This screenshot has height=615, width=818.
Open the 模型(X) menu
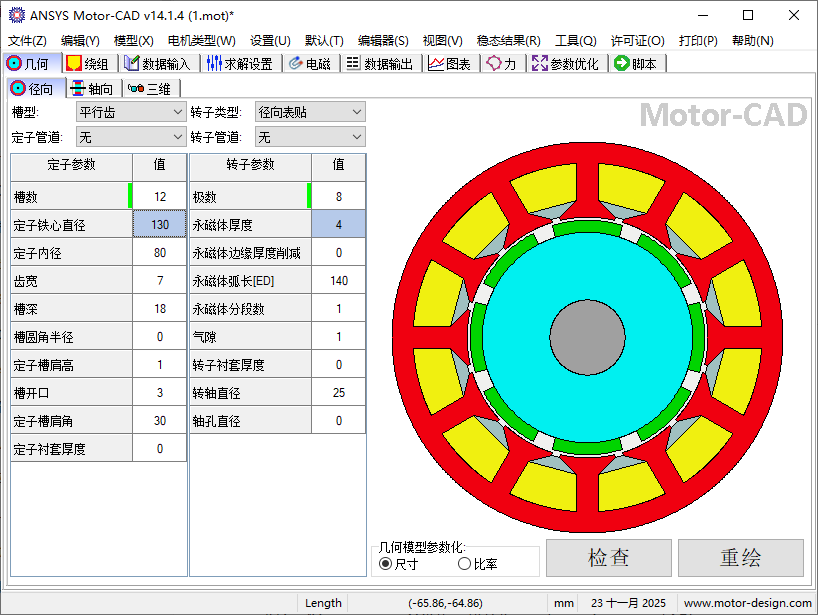pyautogui.click(x=134, y=41)
